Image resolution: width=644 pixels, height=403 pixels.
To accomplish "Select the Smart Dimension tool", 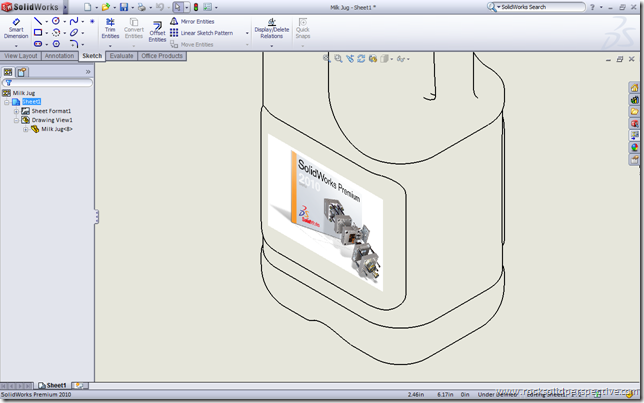I will point(16,28).
